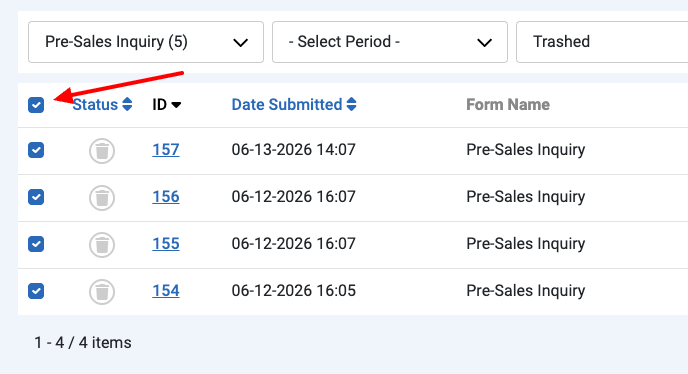Sort by Status using its sort arrows
Screen dimensions: 688x374
tap(127, 104)
